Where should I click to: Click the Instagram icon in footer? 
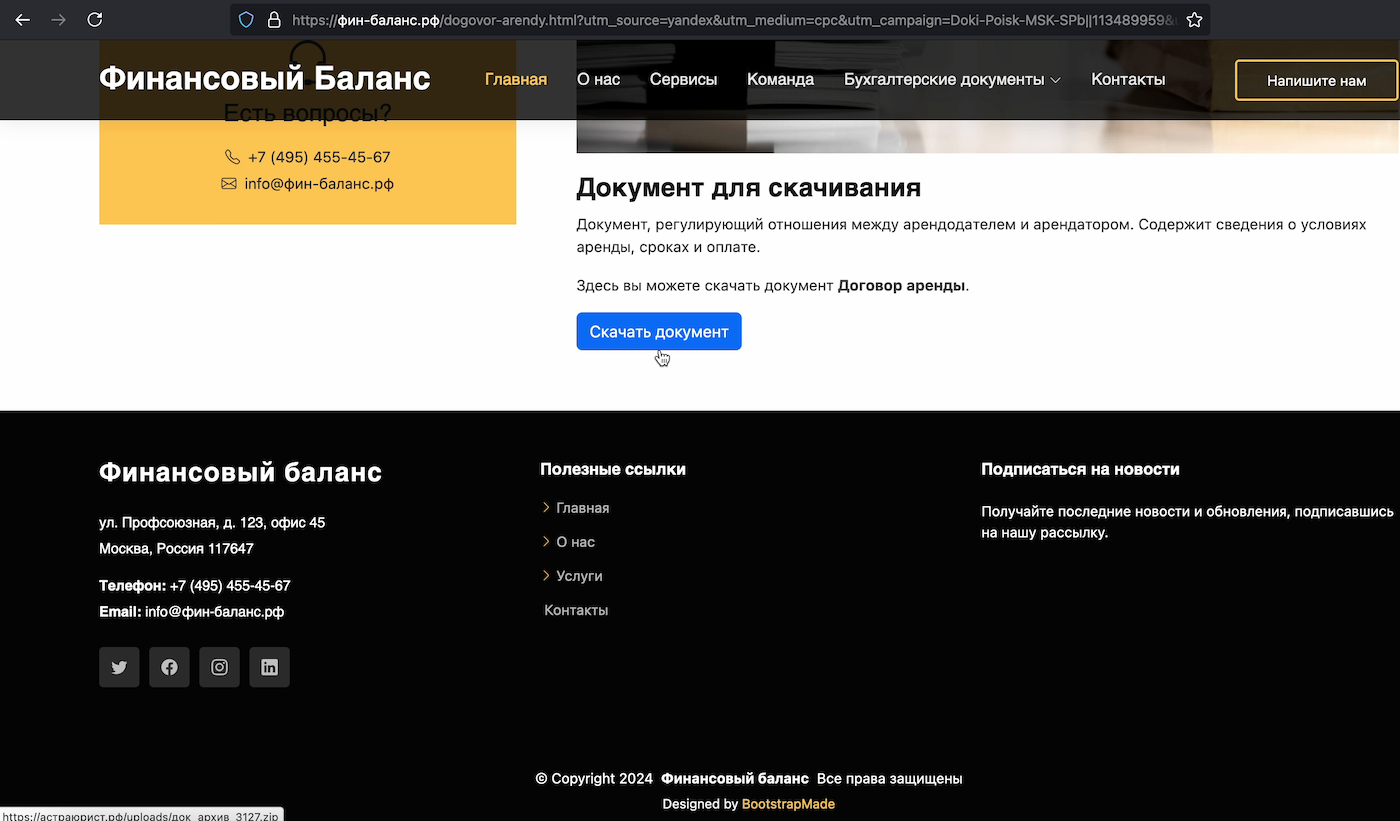pyautogui.click(x=219, y=667)
